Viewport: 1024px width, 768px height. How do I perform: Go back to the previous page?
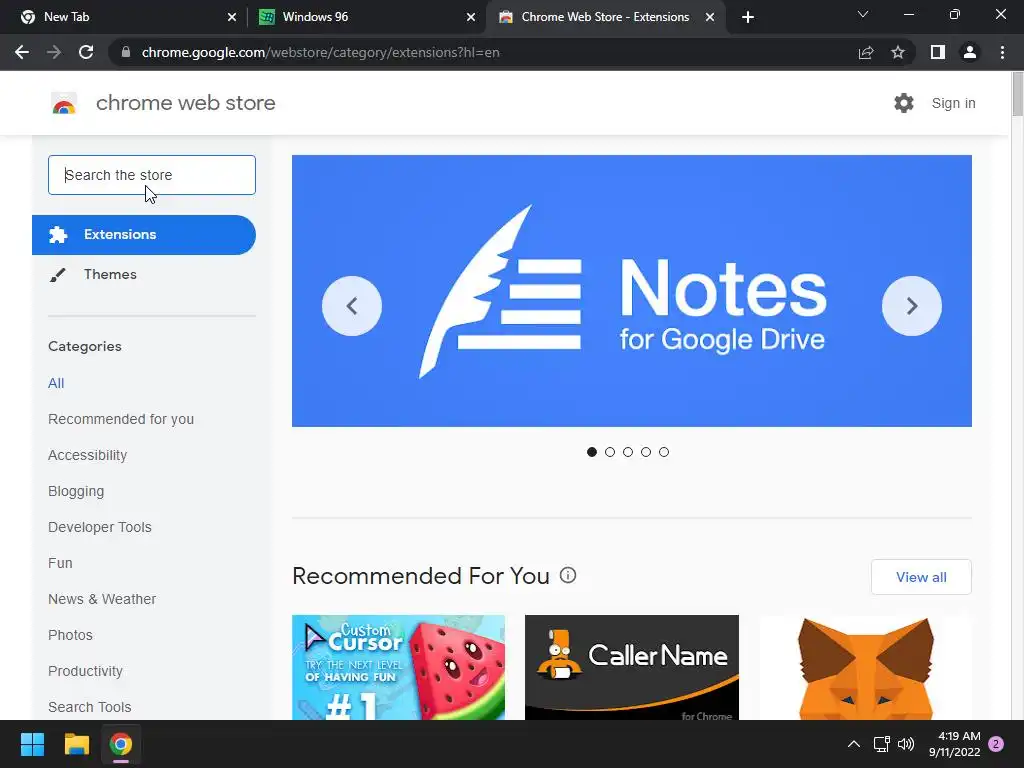pyautogui.click(x=22, y=52)
